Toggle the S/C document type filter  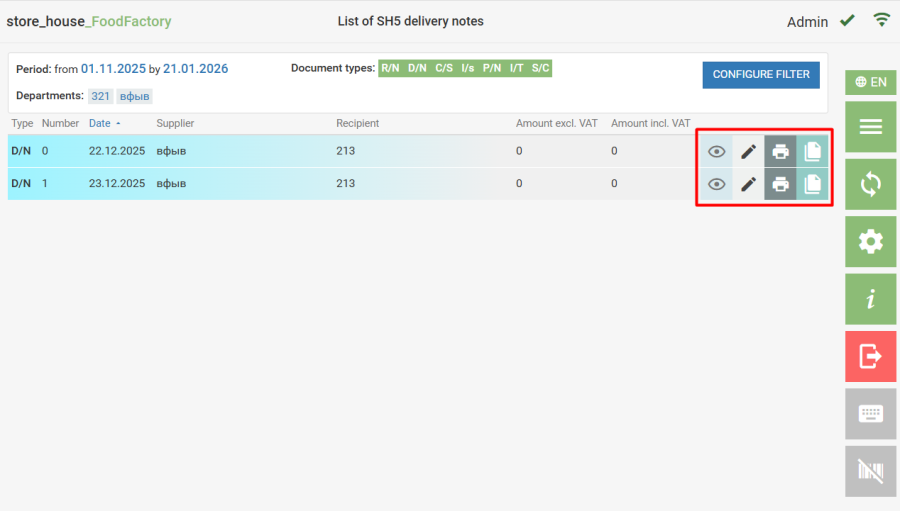(540, 69)
